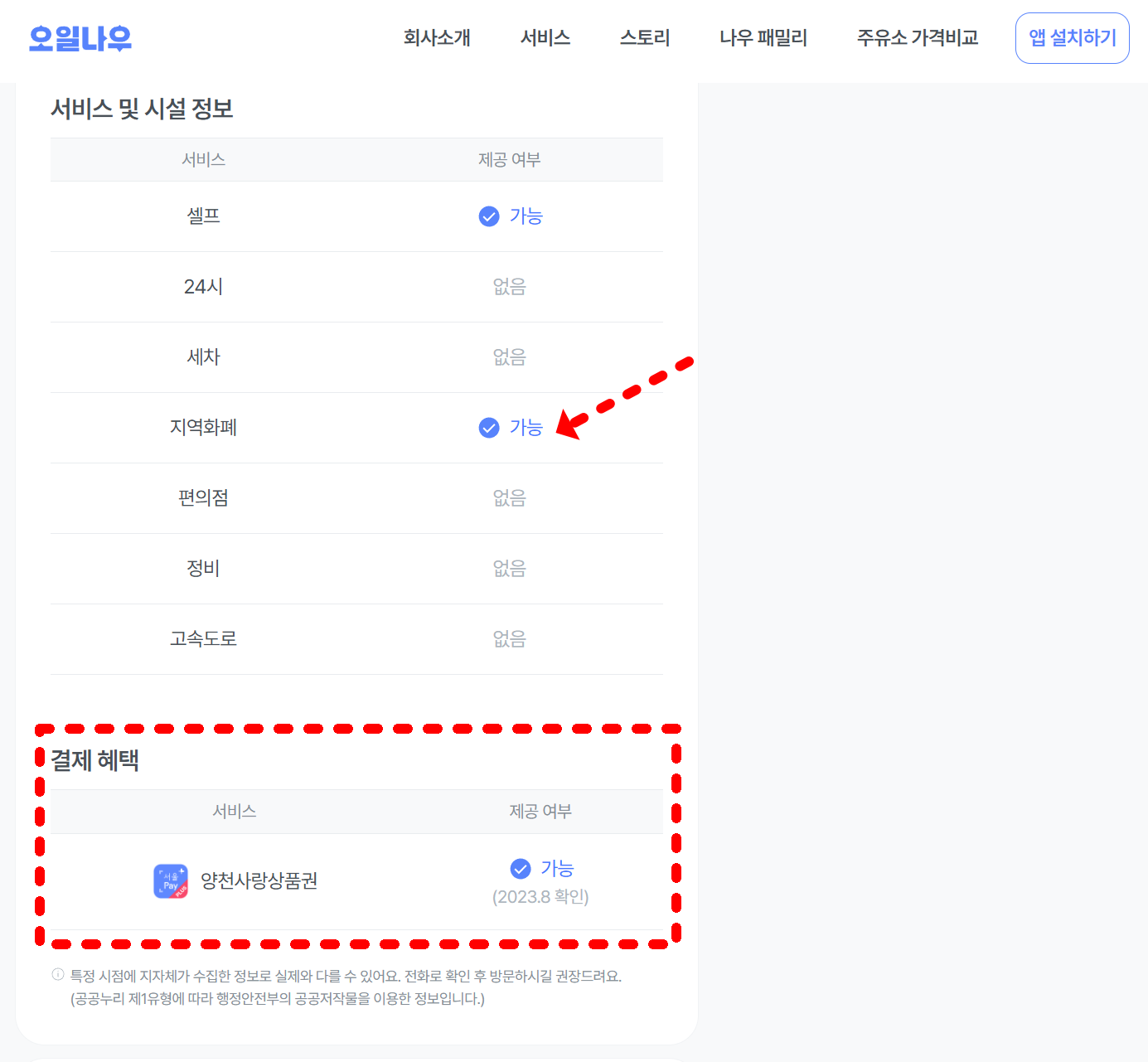Click the check icon for 양천사랑상품권
The width and height of the screenshot is (1148, 1062).
[521, 869]
